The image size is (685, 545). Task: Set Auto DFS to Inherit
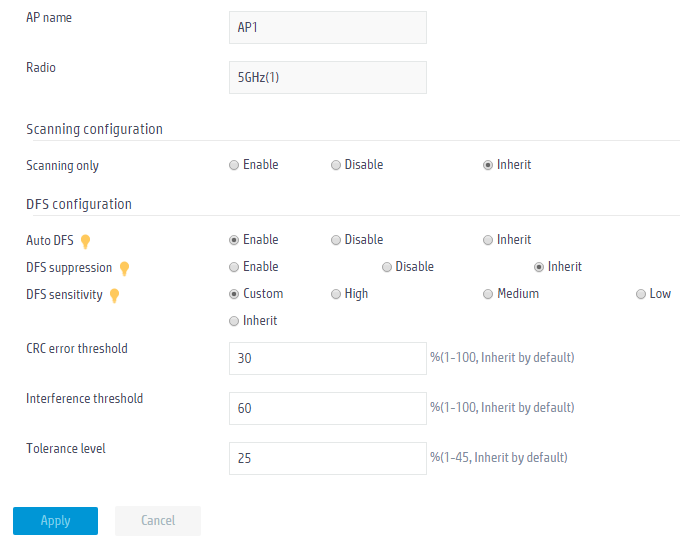pos(488,240)
